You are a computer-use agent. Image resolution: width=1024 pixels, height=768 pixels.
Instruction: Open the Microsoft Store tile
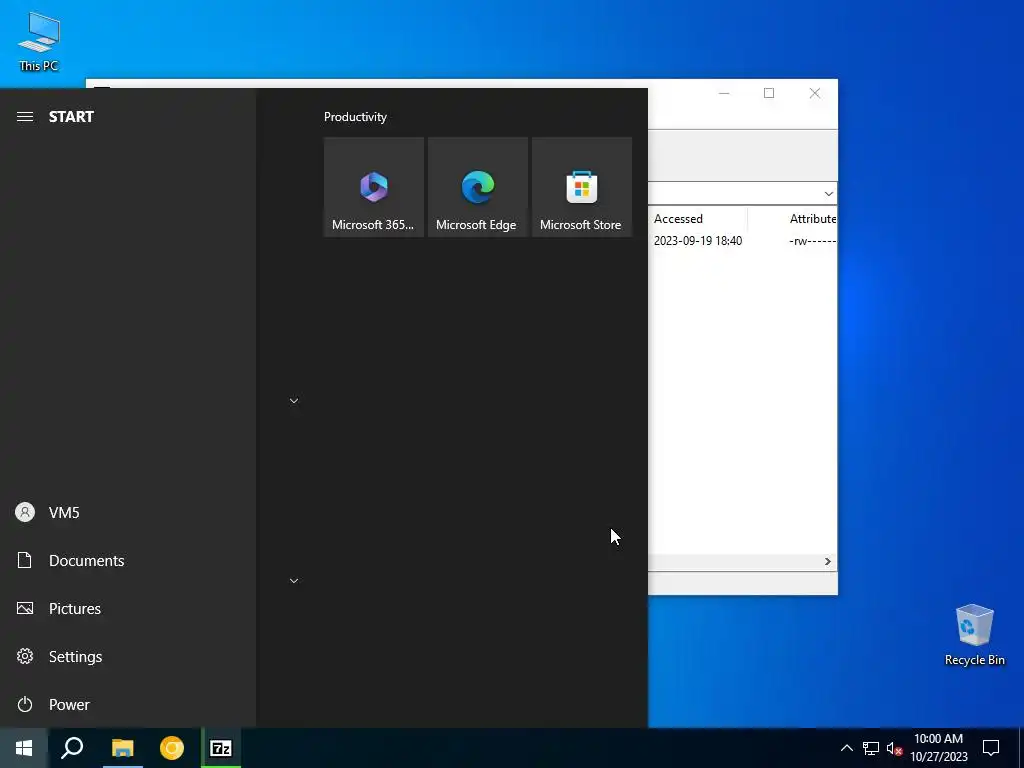(x=582, y=187)
